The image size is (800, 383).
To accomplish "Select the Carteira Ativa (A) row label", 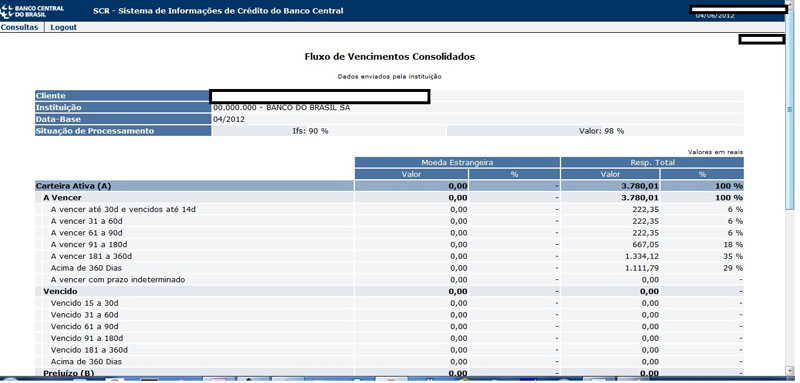I will click(x=73, y=186).
